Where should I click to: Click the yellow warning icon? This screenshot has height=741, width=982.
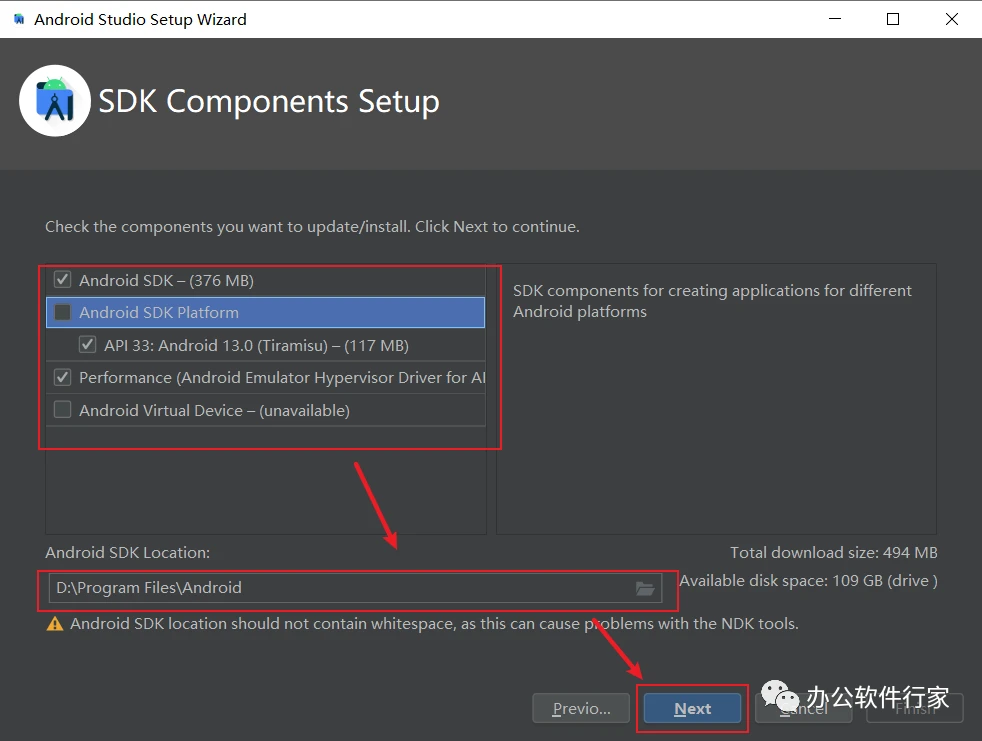click(x=54, y=624)
